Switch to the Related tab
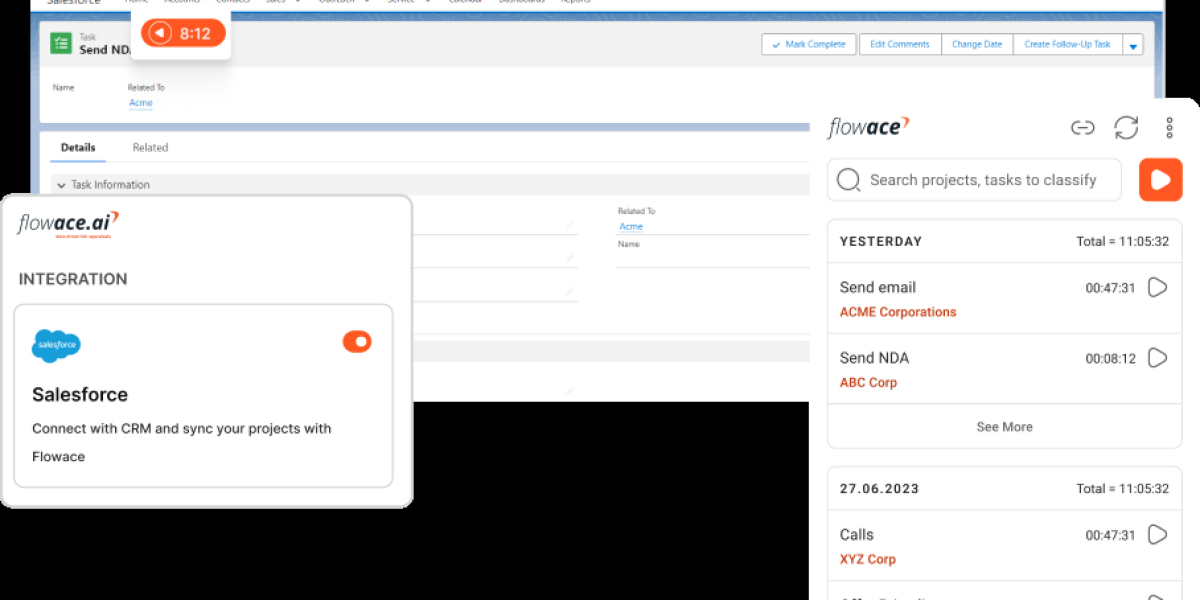The image size is (1200, 600). click(x=150, y=147)
